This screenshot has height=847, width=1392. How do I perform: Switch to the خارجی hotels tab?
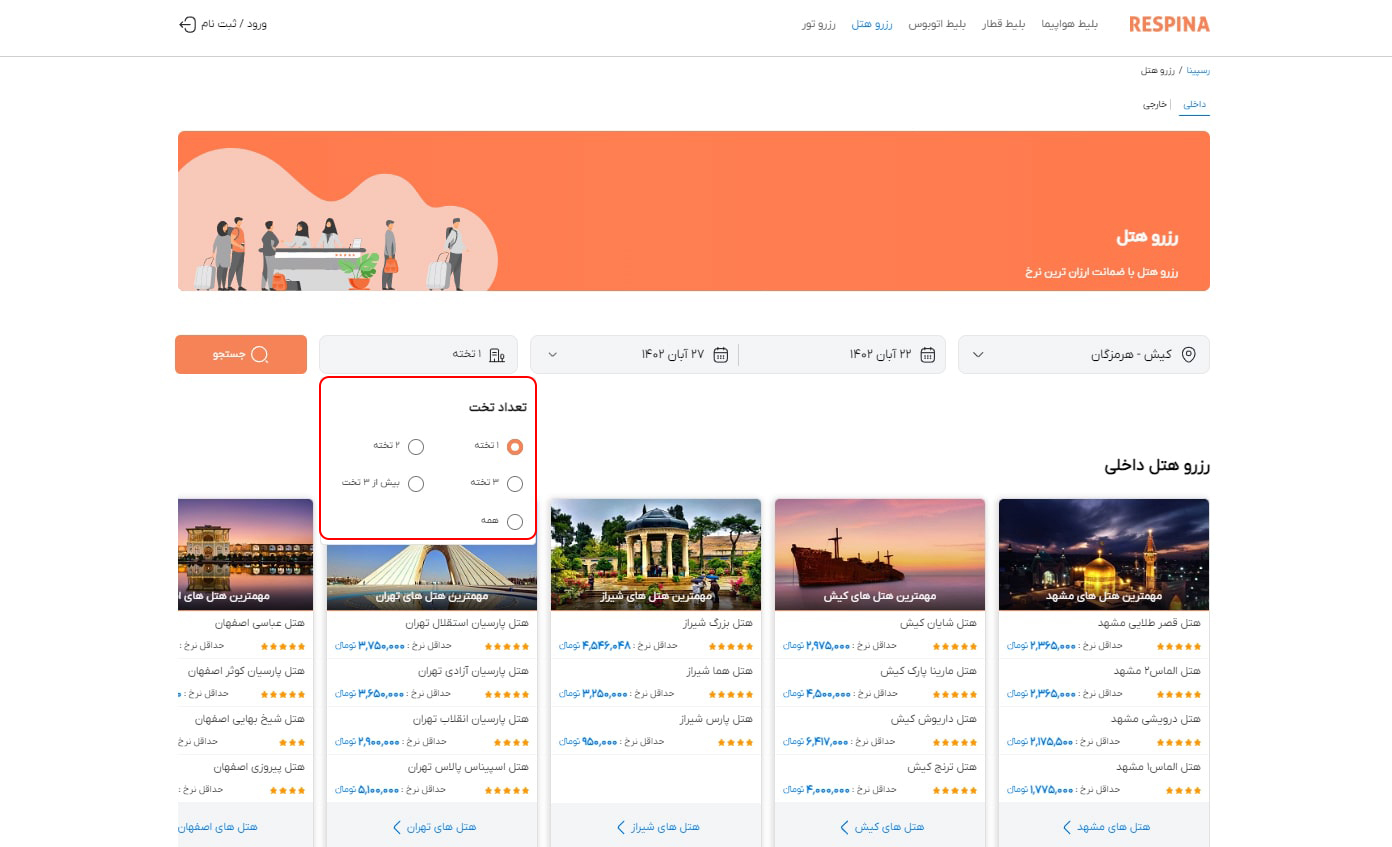point(1155,104)
